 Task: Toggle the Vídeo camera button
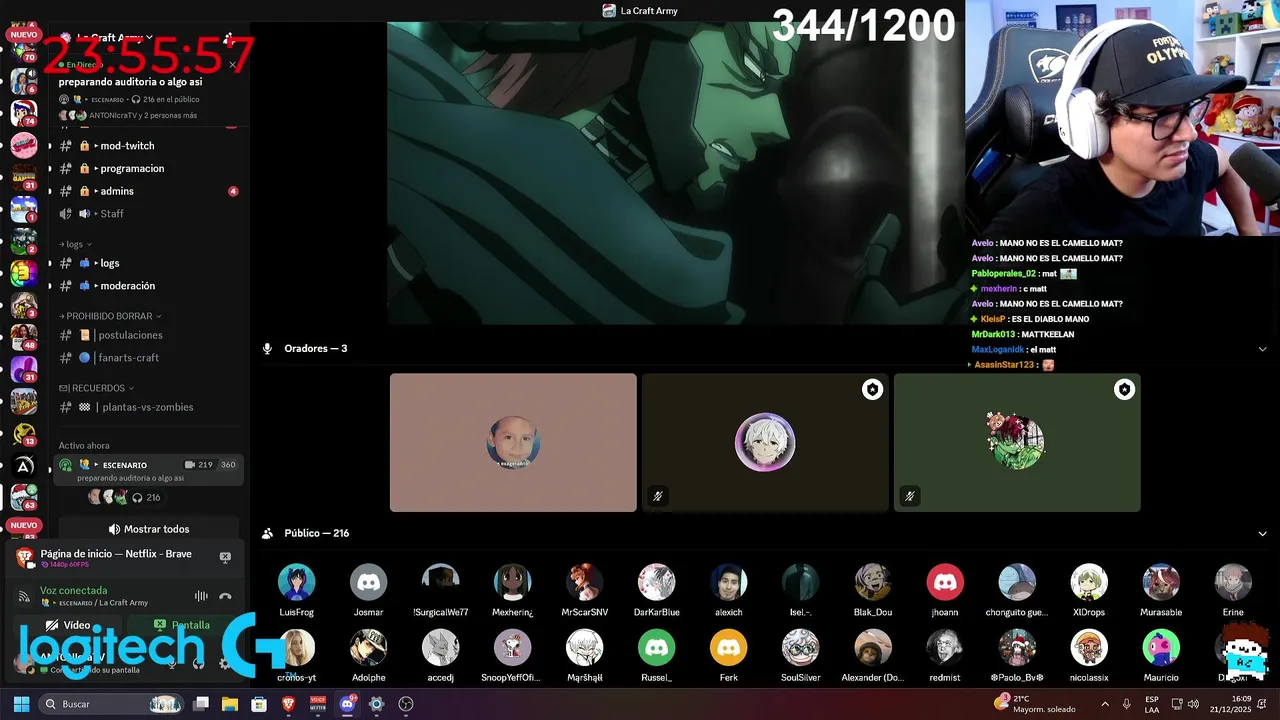coord(68,625)
